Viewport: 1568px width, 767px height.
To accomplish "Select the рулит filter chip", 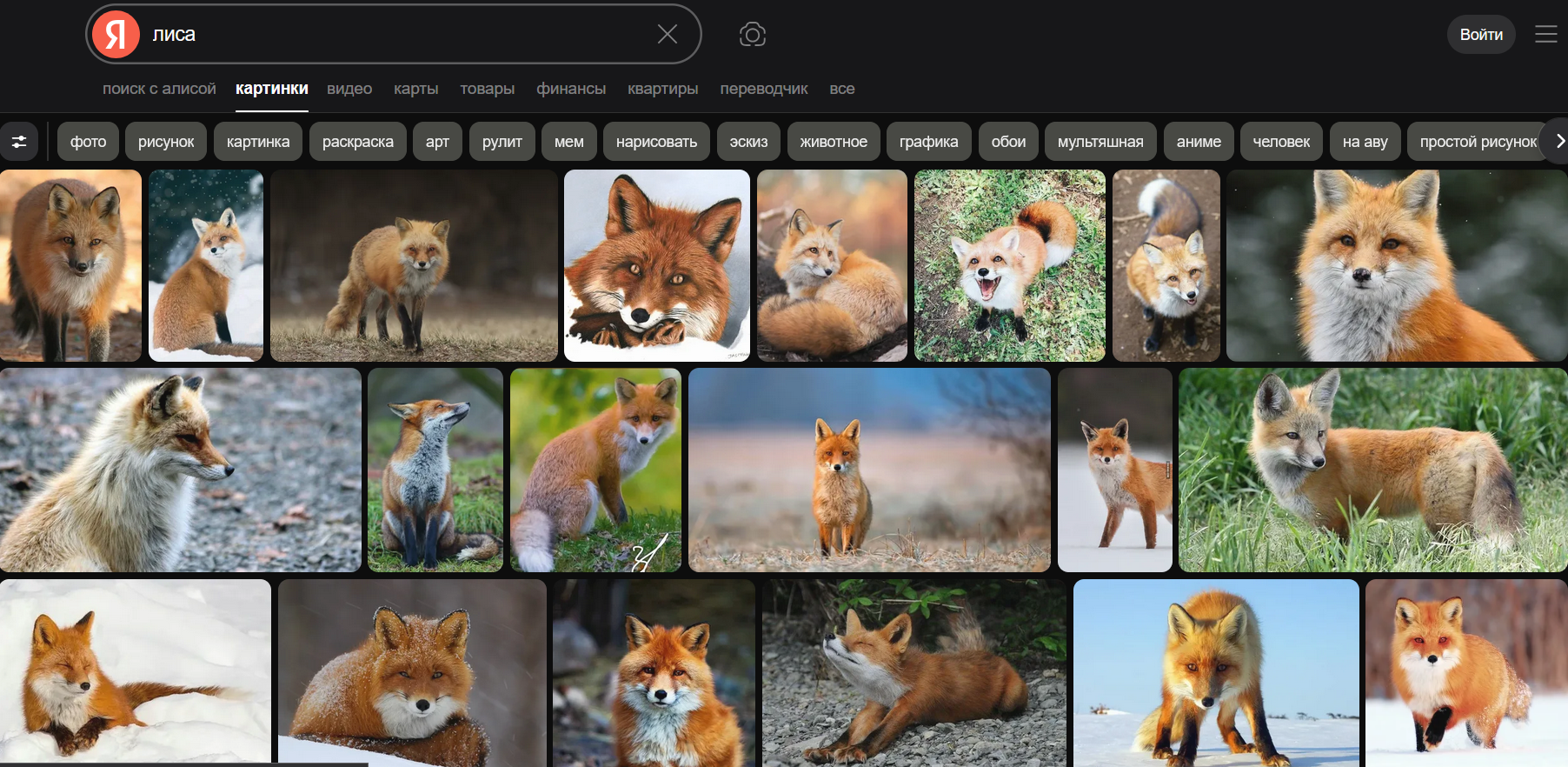I will [x=502, y=141].
